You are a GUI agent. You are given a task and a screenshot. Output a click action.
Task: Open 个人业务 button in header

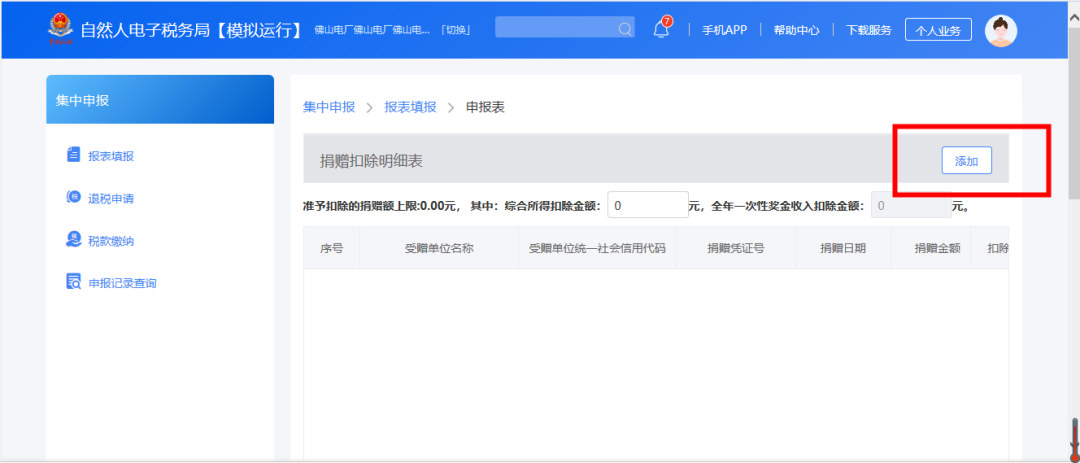click(x=938, y=30)
